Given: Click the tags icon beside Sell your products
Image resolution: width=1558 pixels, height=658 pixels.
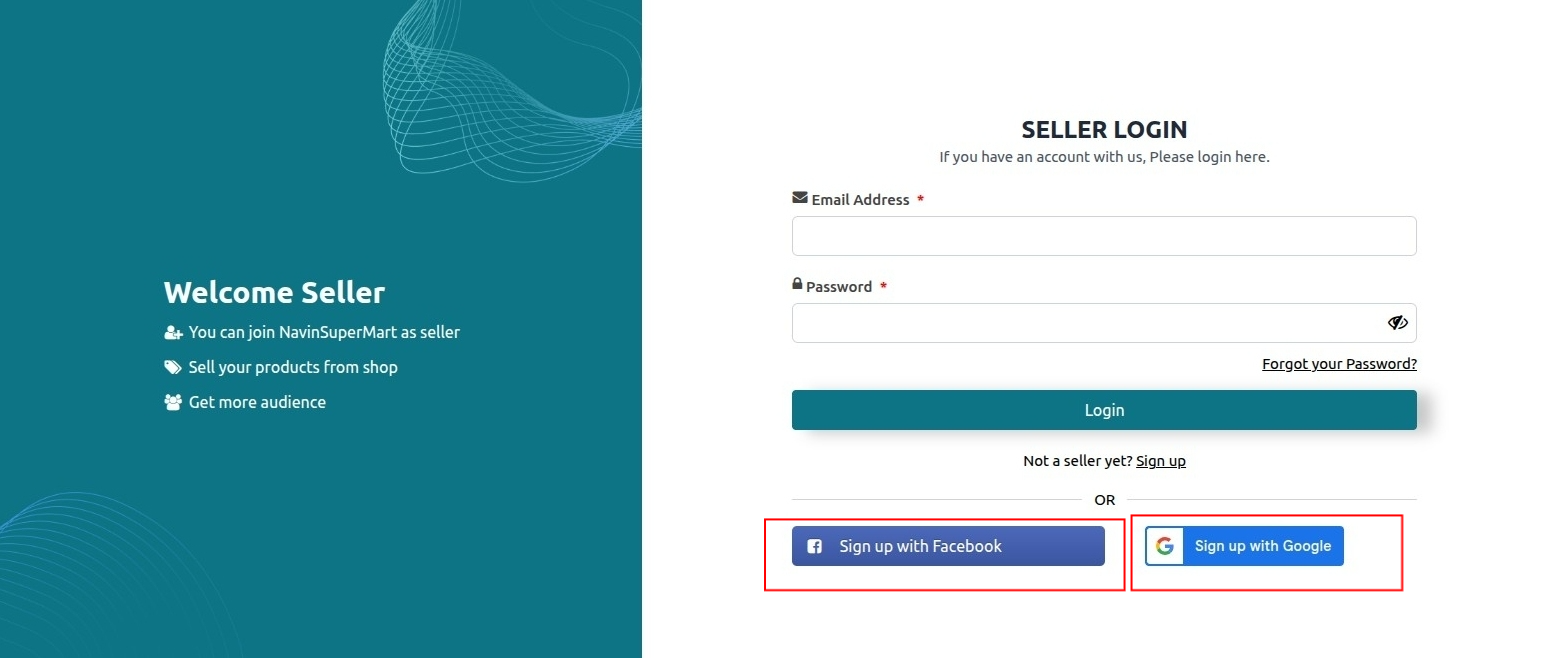Looking at the screenshot, I should point(173,367).
